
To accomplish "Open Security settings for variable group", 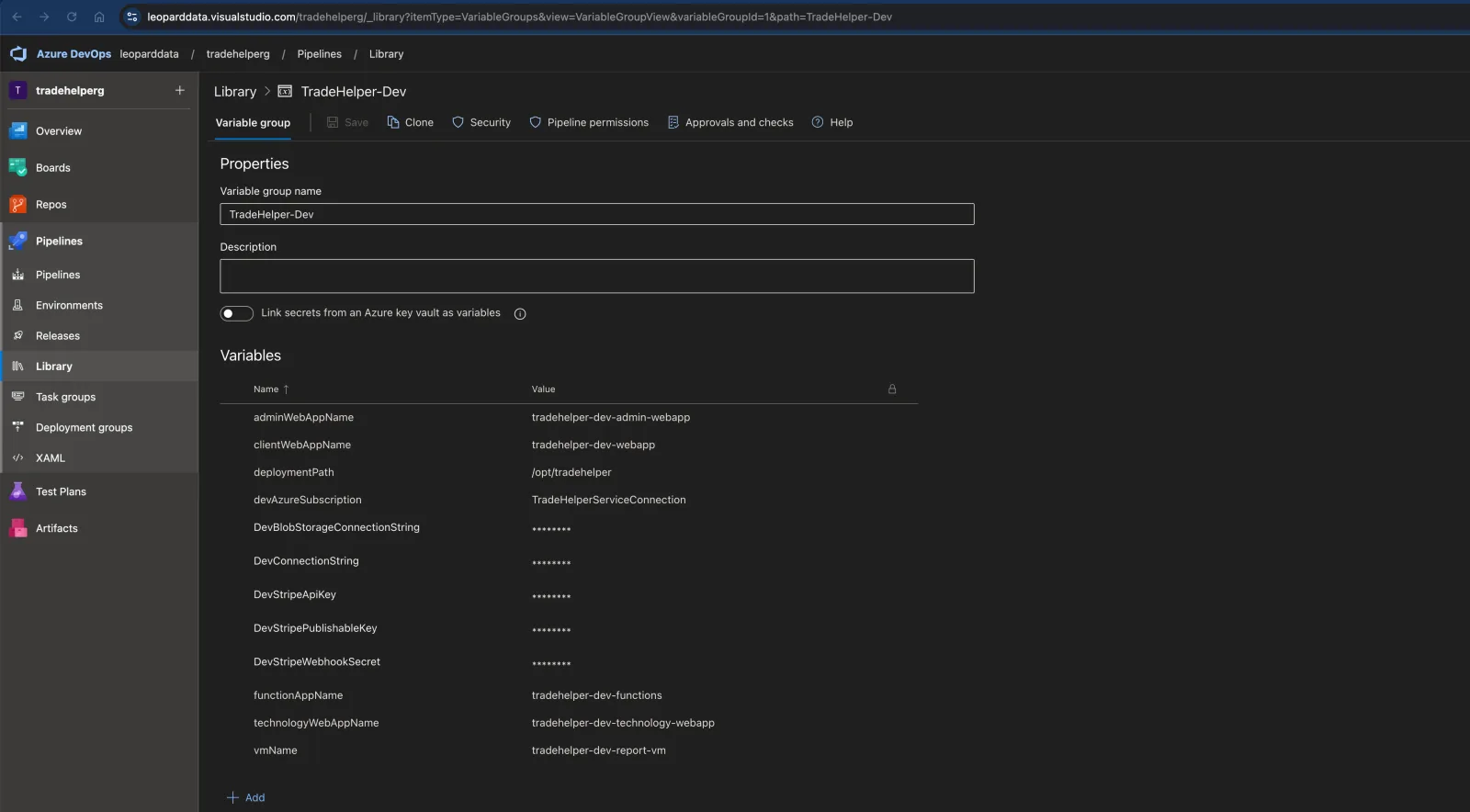I will point(481,122).
